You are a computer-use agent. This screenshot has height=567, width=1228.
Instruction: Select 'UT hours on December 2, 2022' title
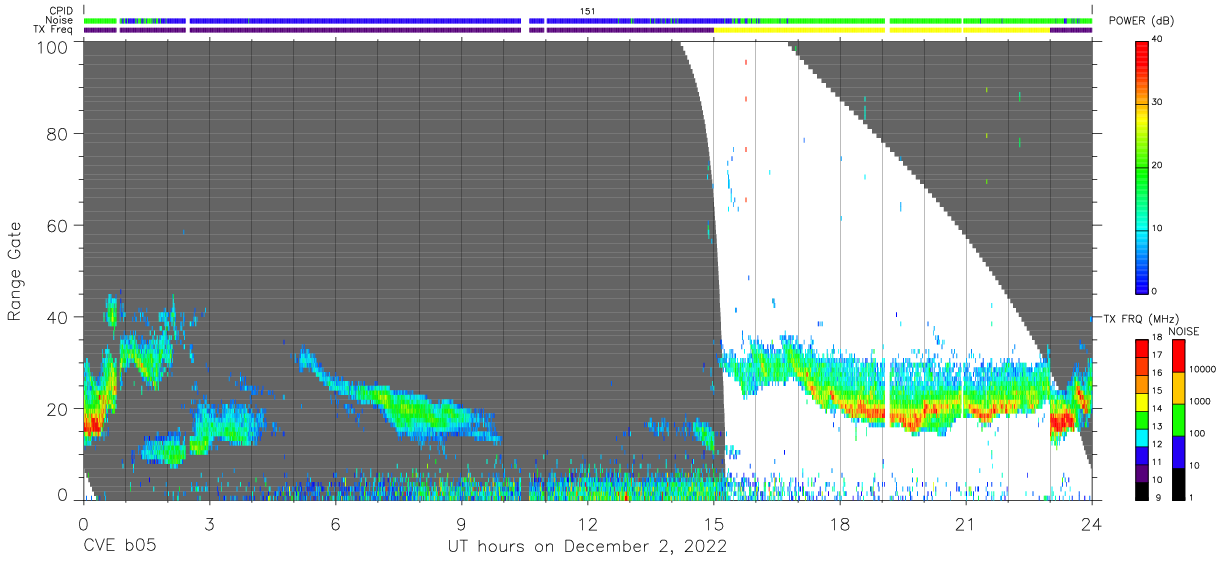[588, 546]
